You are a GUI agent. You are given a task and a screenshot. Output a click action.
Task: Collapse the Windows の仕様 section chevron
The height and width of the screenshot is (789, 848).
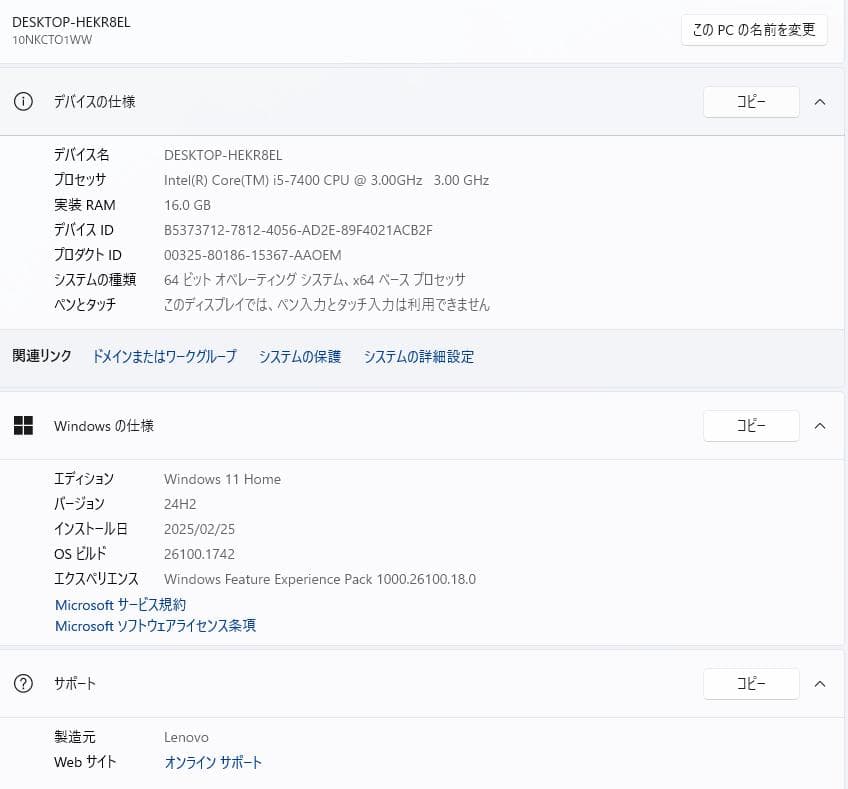tap(820, 425)
